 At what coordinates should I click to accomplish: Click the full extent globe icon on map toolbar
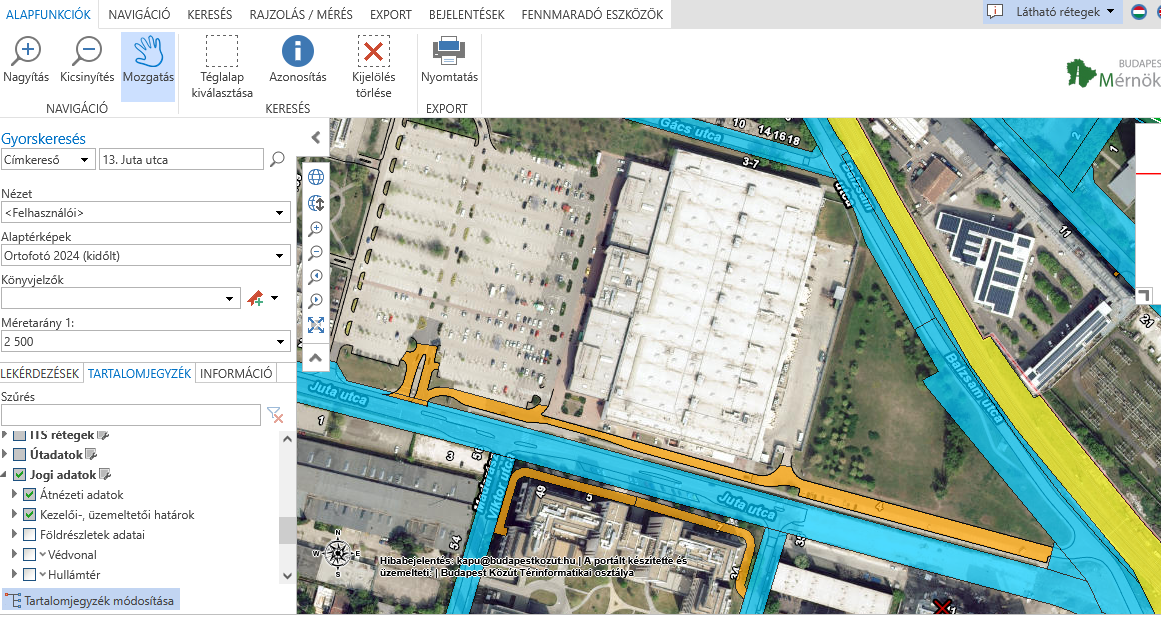[316, 177]
